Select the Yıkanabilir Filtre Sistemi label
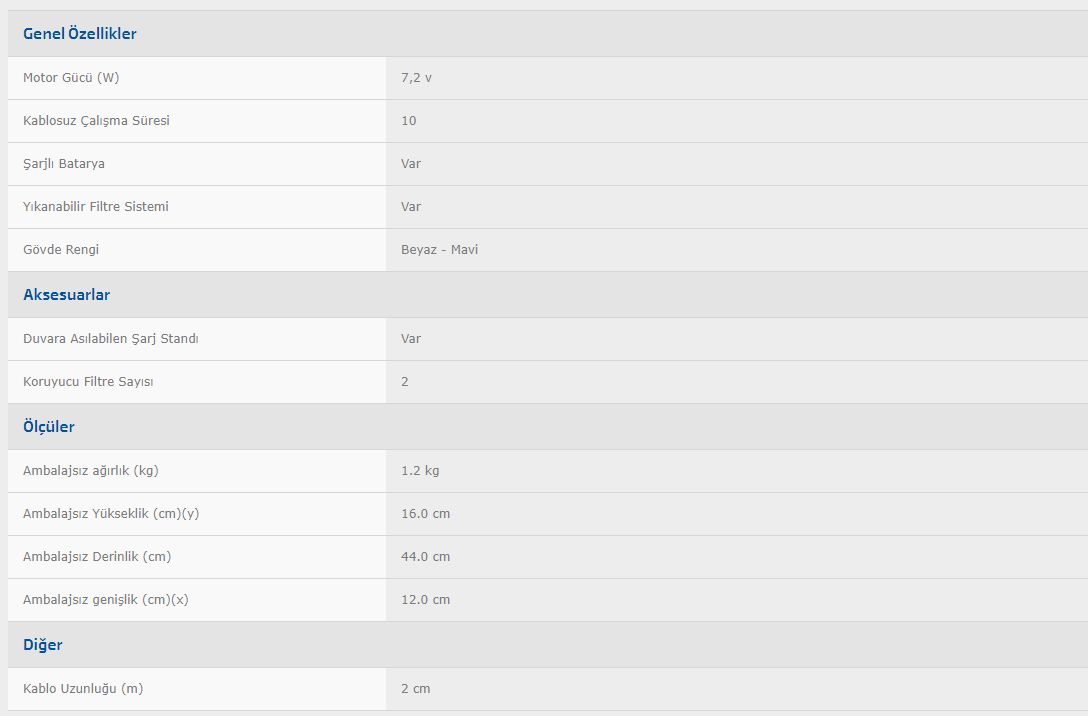Screen dimensions: 1088x716 [96, 207]
